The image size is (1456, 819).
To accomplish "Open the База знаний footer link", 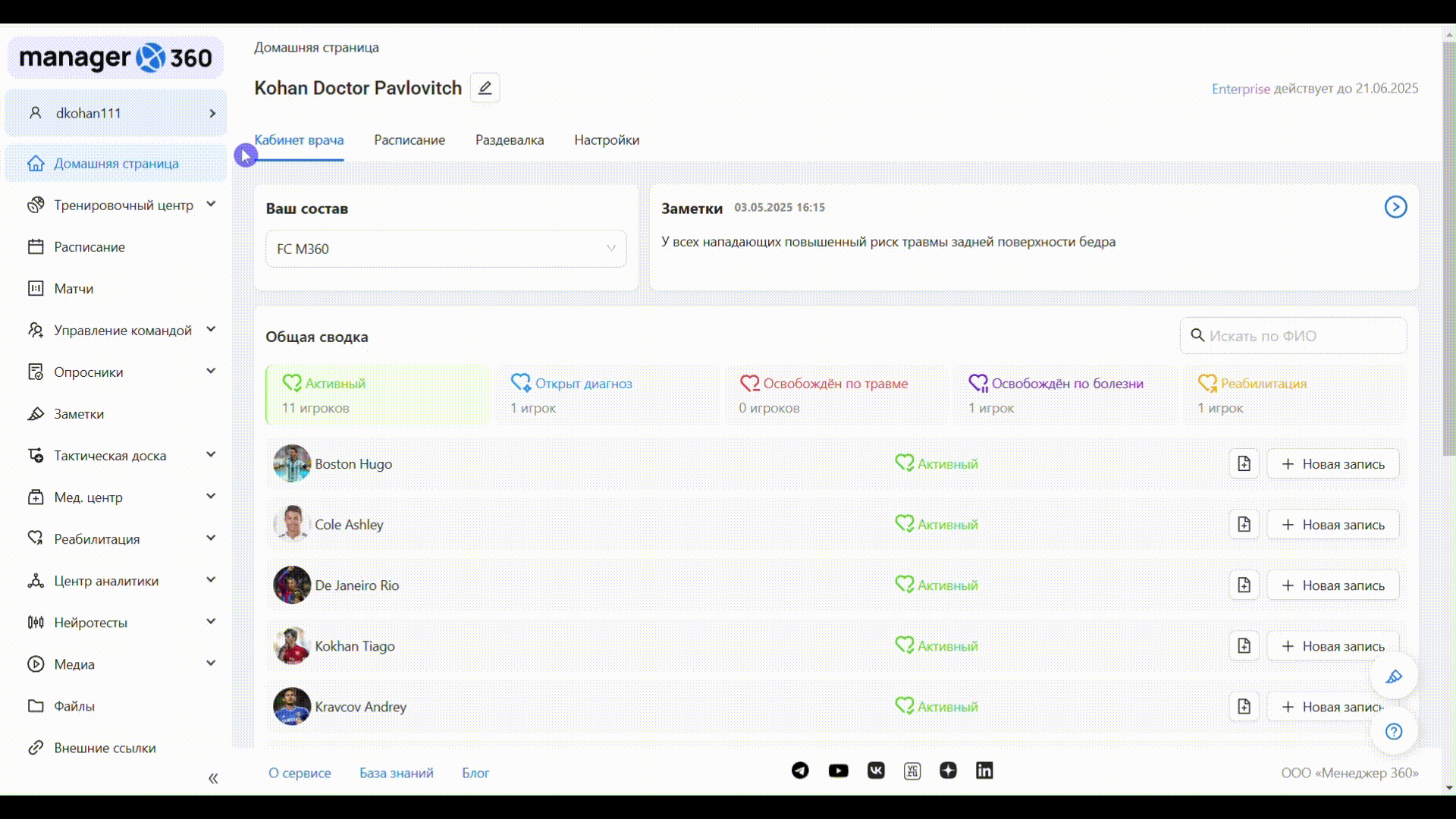I will pos(397,773).
